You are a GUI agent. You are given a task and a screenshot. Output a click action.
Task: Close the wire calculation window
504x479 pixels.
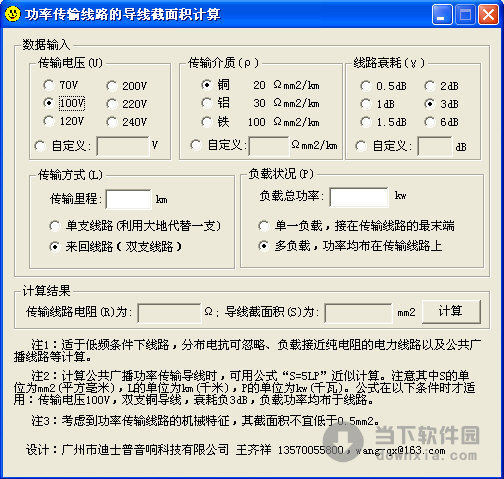point(488,15)
